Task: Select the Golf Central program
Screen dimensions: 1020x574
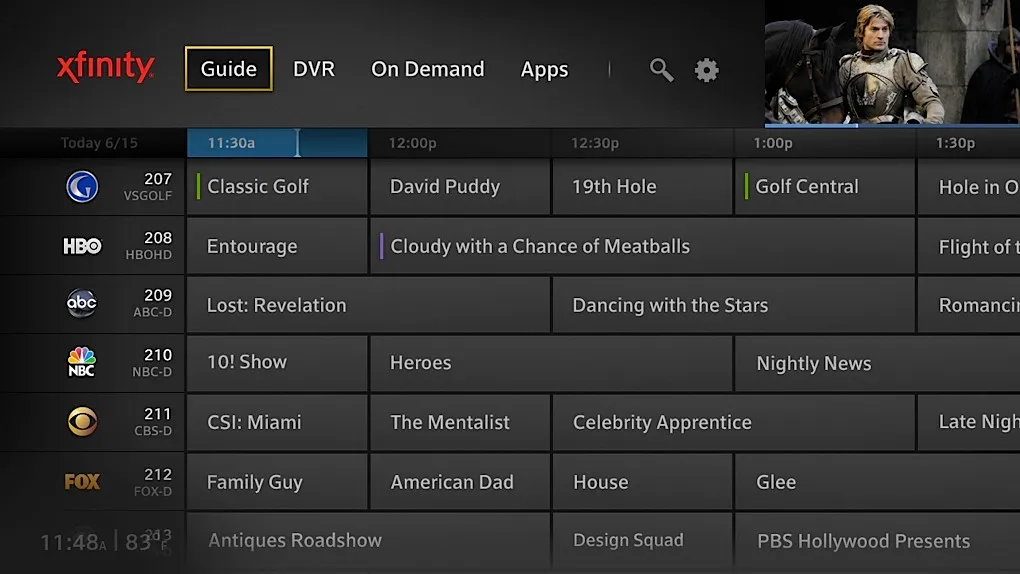Action: (x=825, y=187)
